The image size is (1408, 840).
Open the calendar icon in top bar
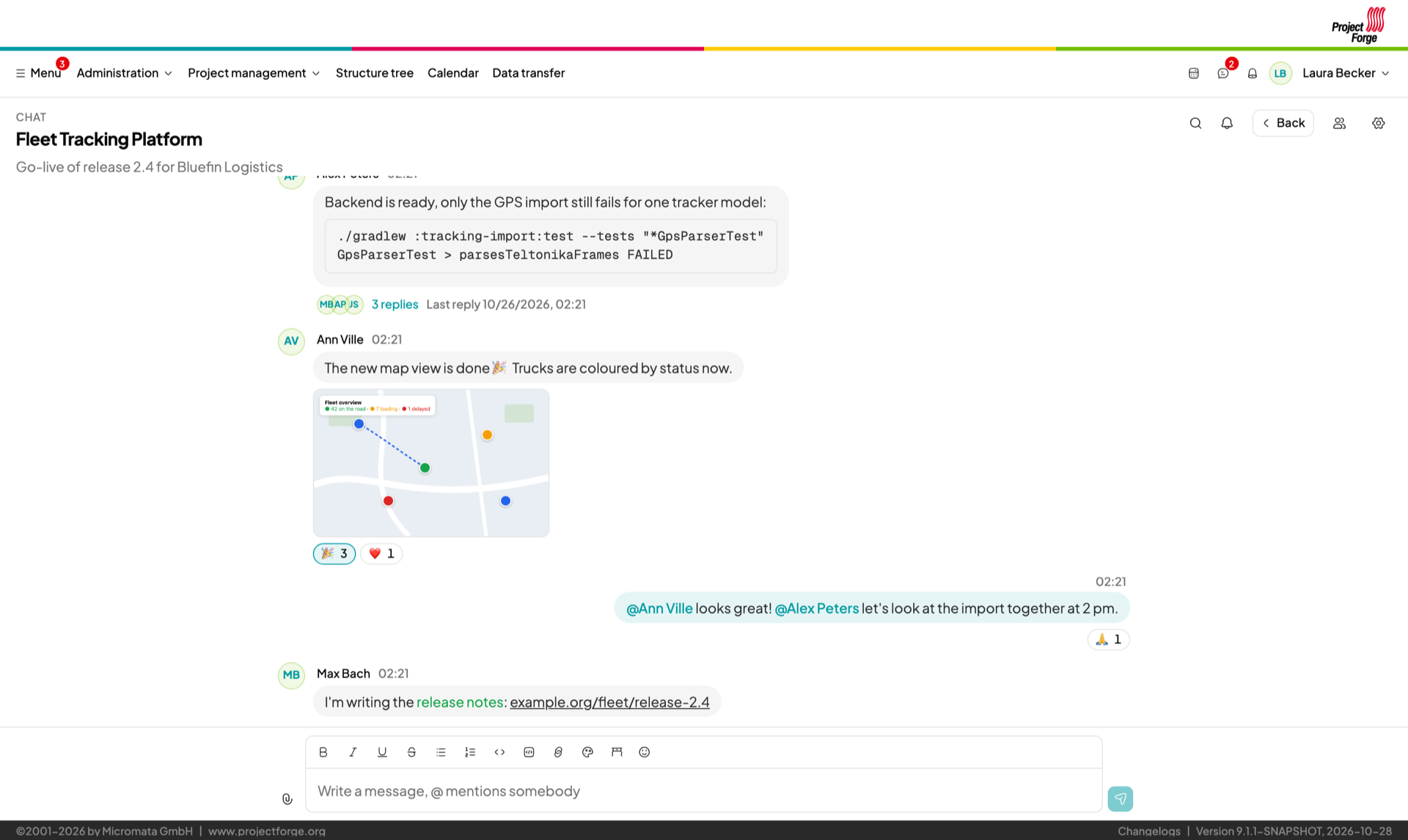[x=1194, y=73]
